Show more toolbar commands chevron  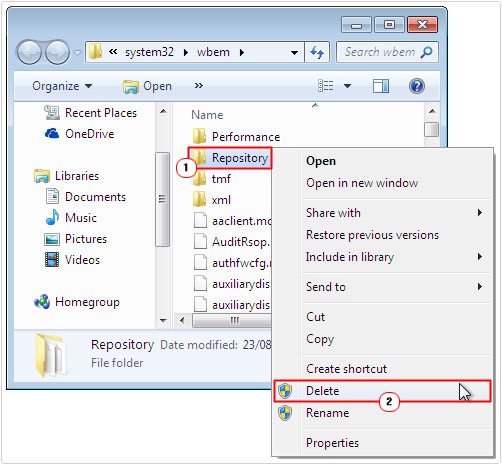click(199, 86)
